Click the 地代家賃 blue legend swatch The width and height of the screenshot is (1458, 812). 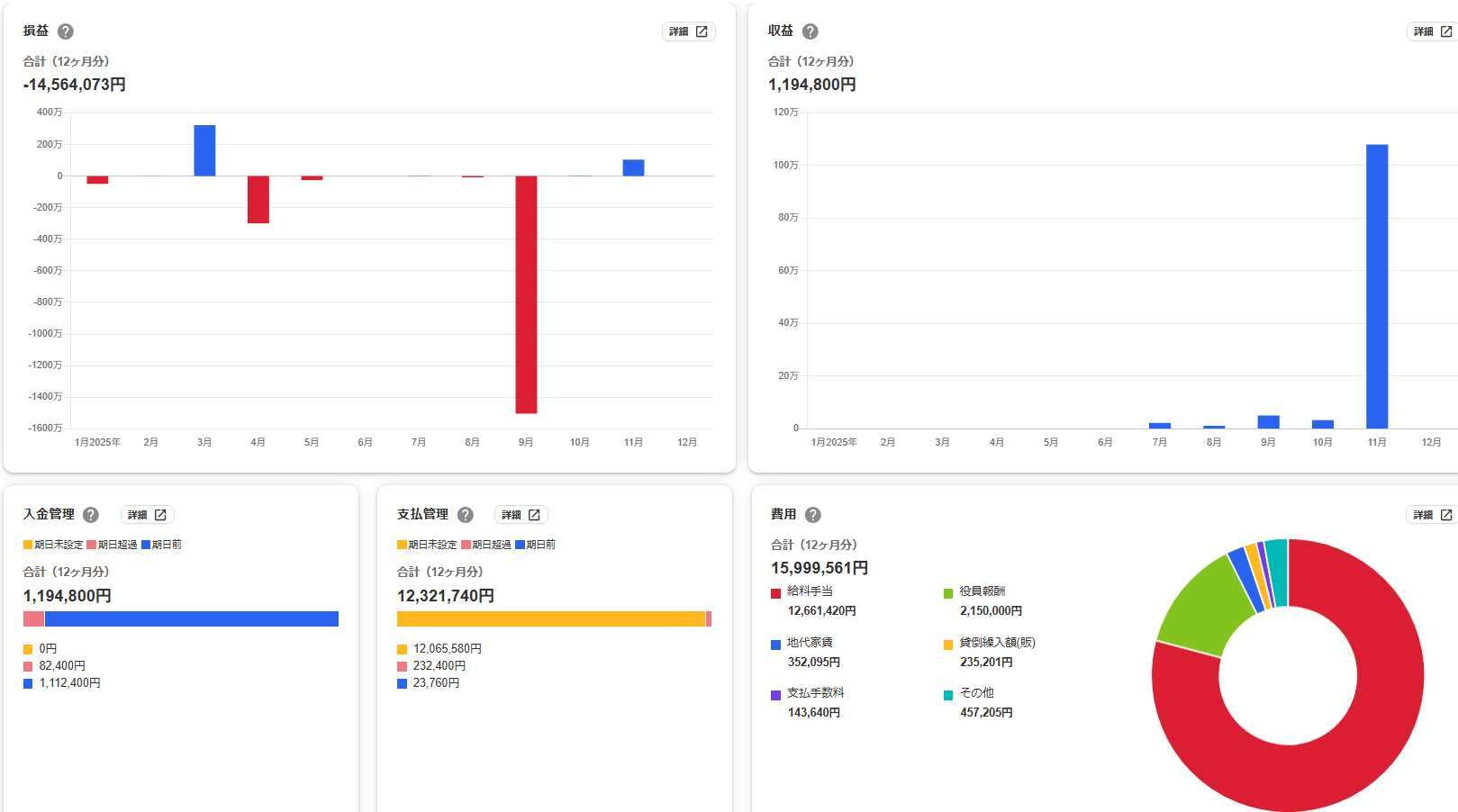pos(775,645)
